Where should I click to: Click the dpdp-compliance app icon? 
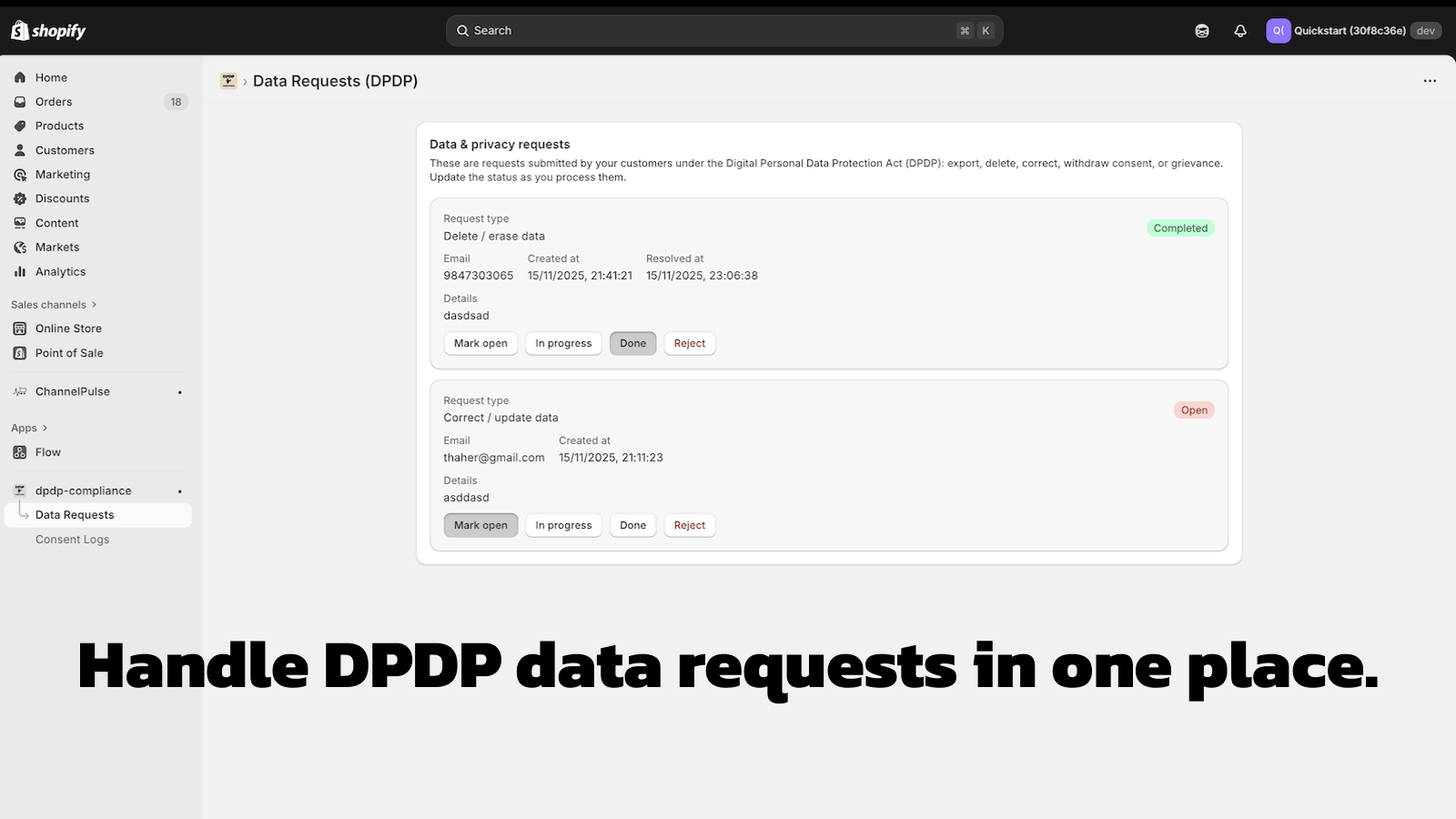point(20,490)
